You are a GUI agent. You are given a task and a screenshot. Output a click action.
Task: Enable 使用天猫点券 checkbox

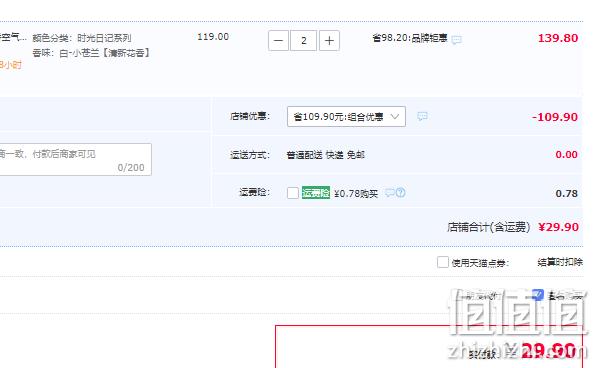442,262
